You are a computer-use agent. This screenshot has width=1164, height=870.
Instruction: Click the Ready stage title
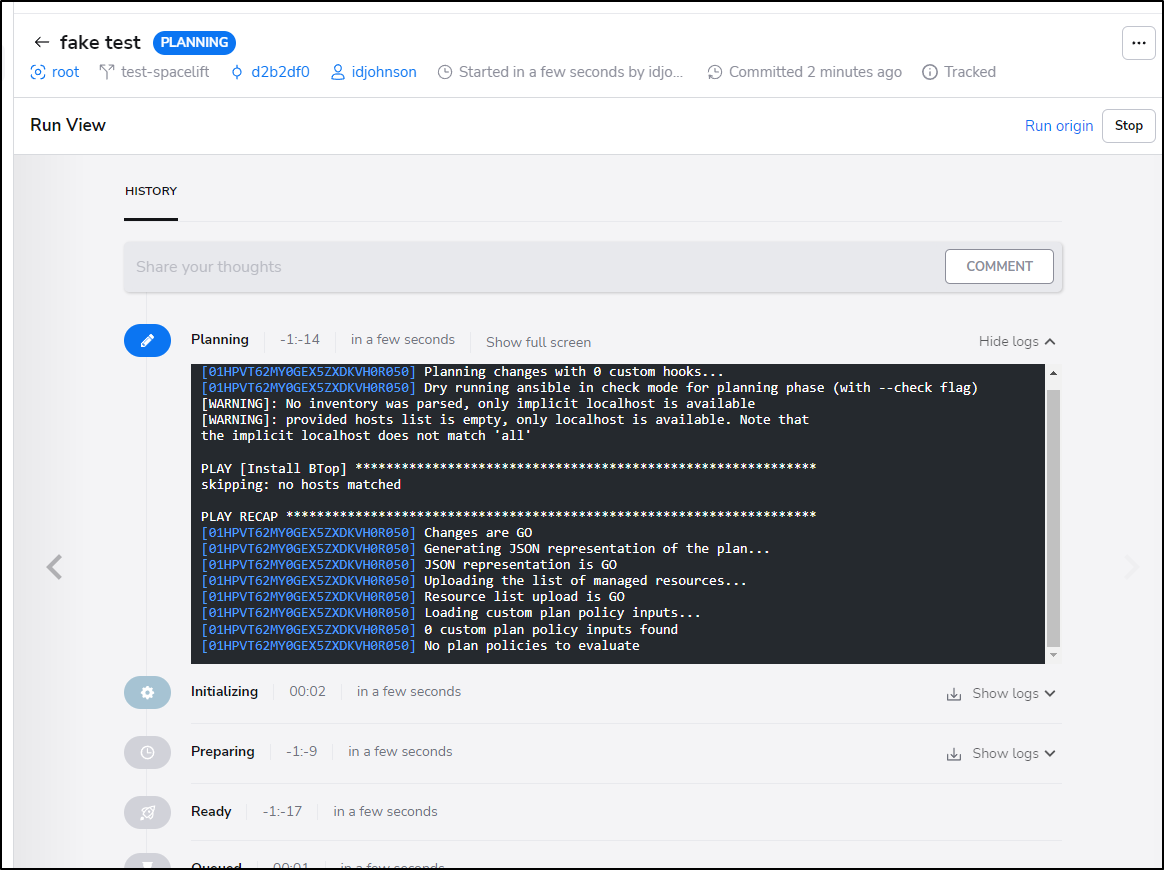(211, 811)
